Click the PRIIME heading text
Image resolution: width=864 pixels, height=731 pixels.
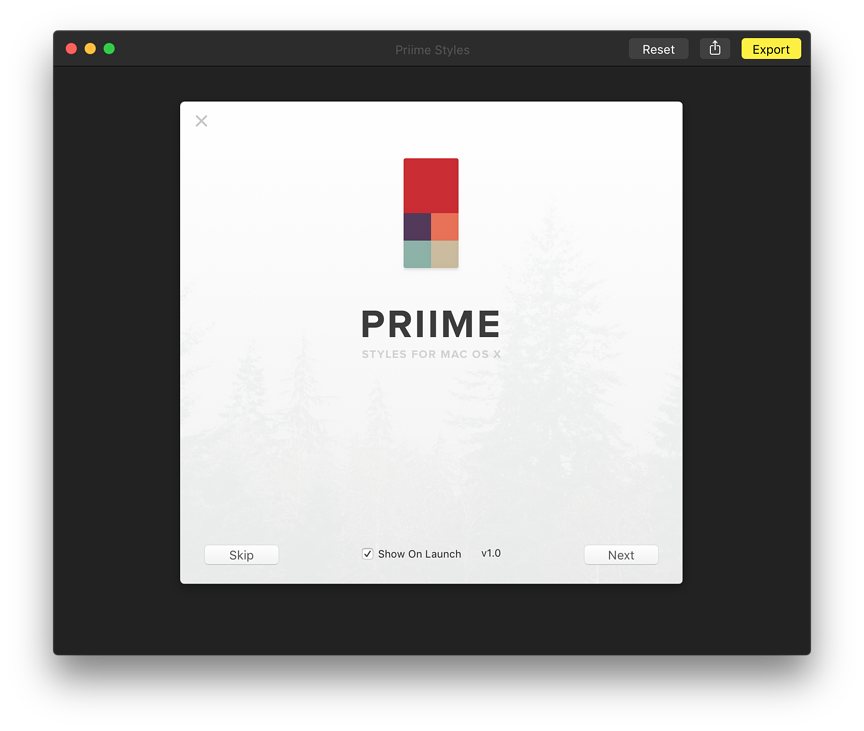(x=431, y=324)
